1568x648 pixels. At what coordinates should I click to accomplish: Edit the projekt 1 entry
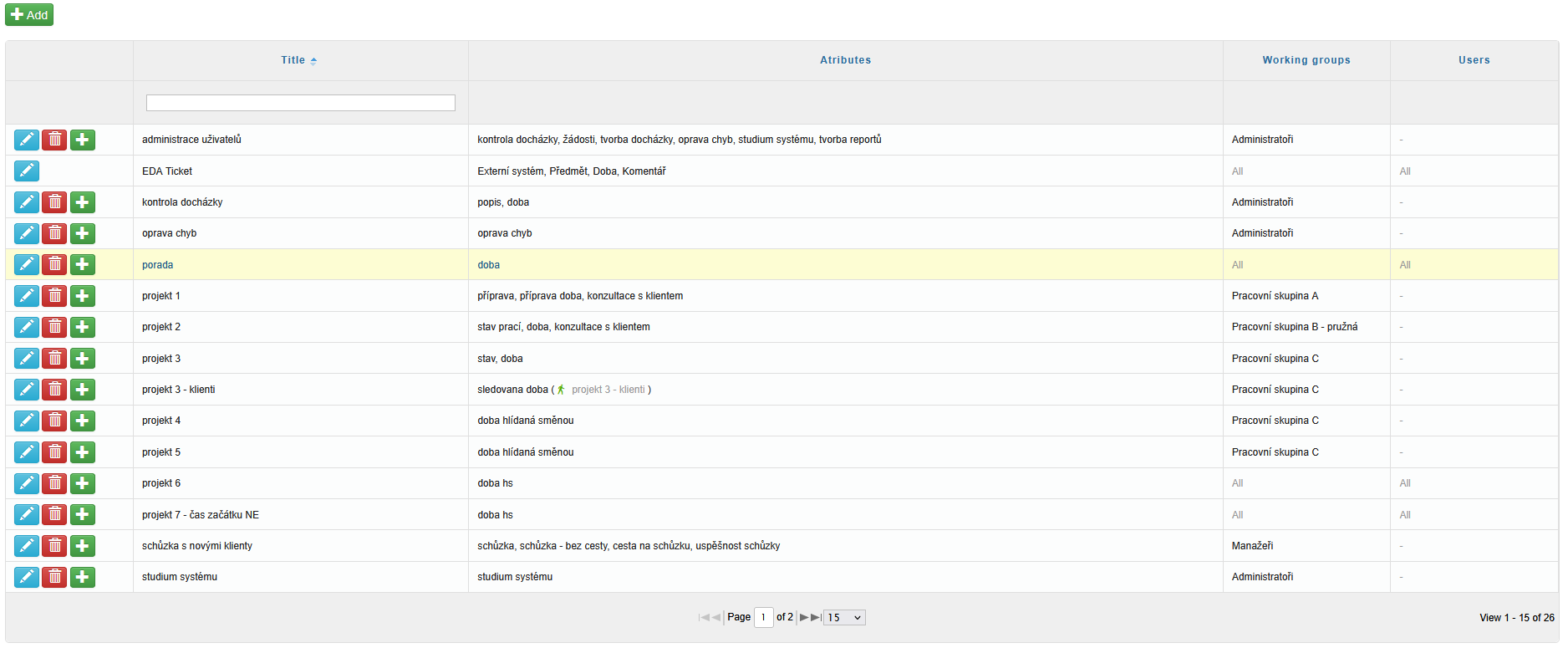[27, 296]
